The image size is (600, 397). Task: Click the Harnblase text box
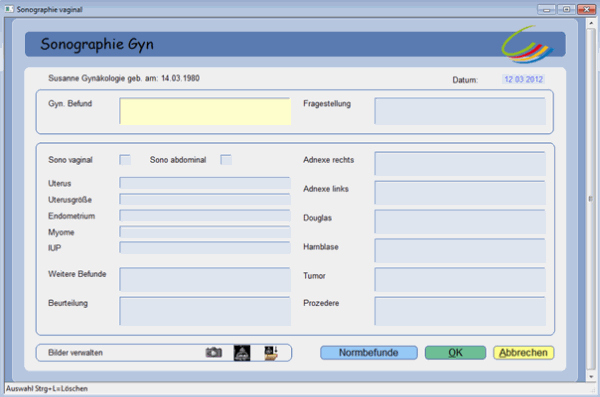click(x=460, y=251)
